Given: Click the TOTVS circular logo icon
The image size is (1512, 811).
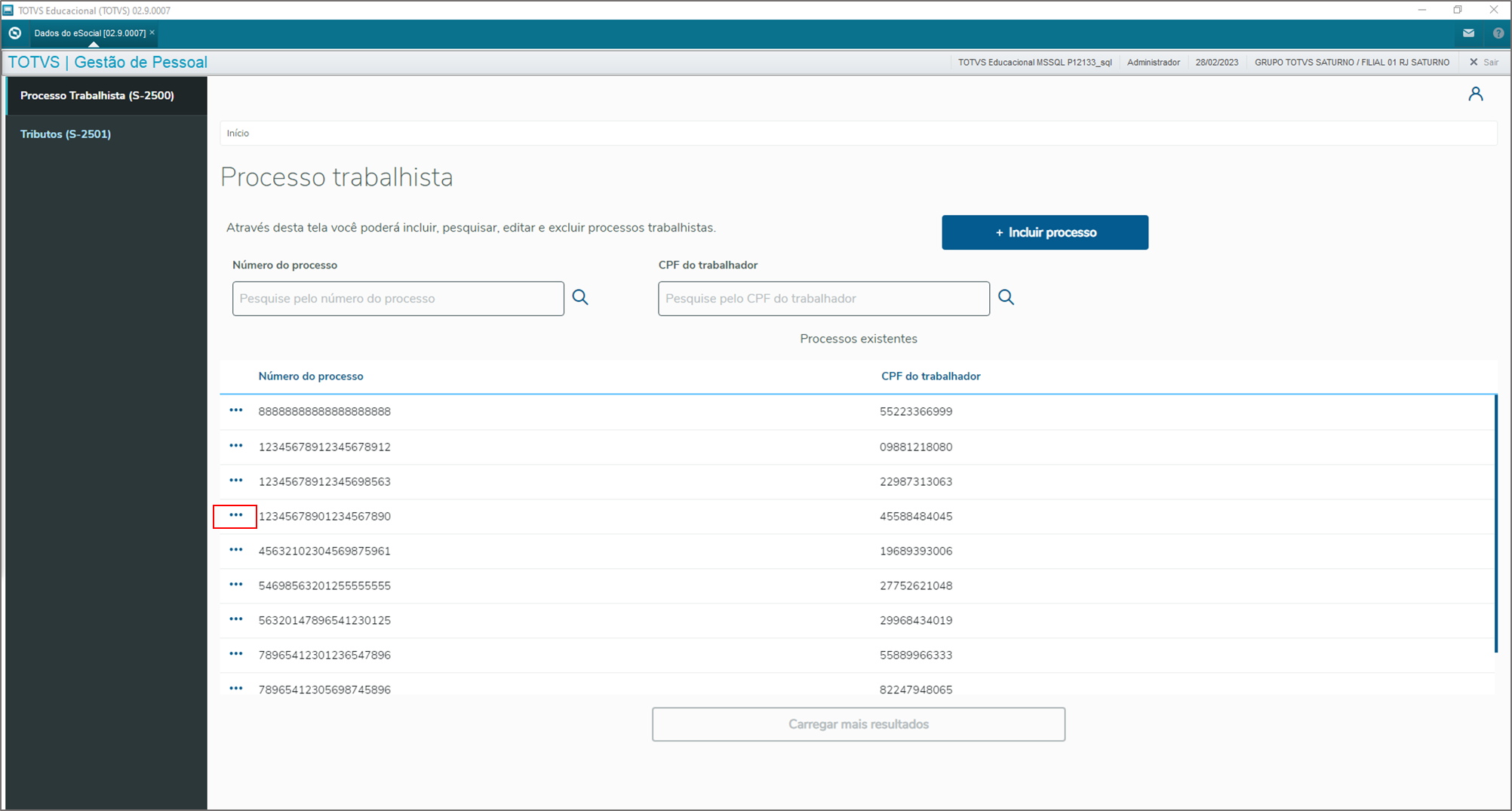Looking at the screenshot, I should (x=14, y=33).
